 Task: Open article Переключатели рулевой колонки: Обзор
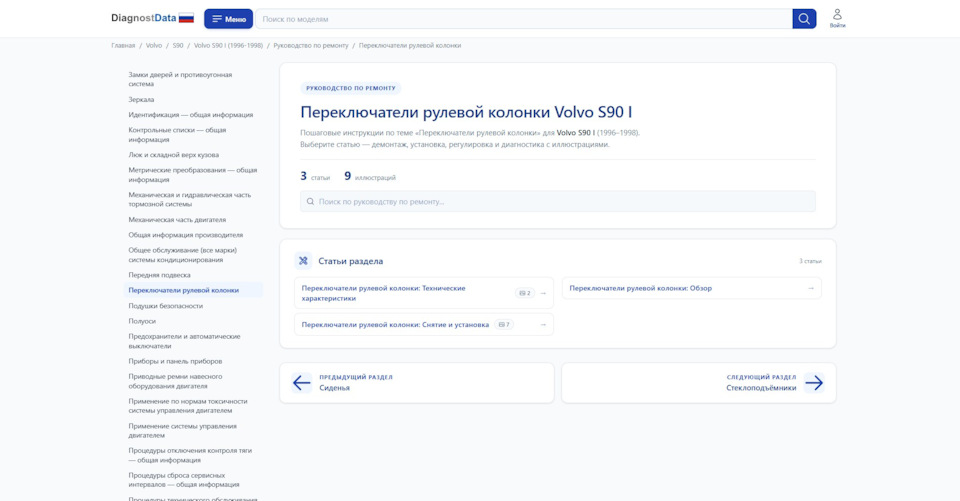coord(692,288)
